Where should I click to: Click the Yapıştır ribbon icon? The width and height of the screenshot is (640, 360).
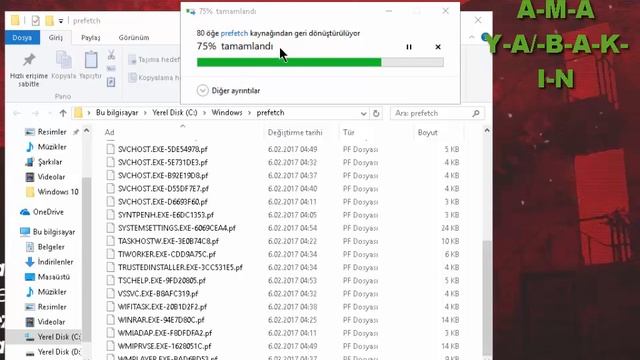coord(91,65)
